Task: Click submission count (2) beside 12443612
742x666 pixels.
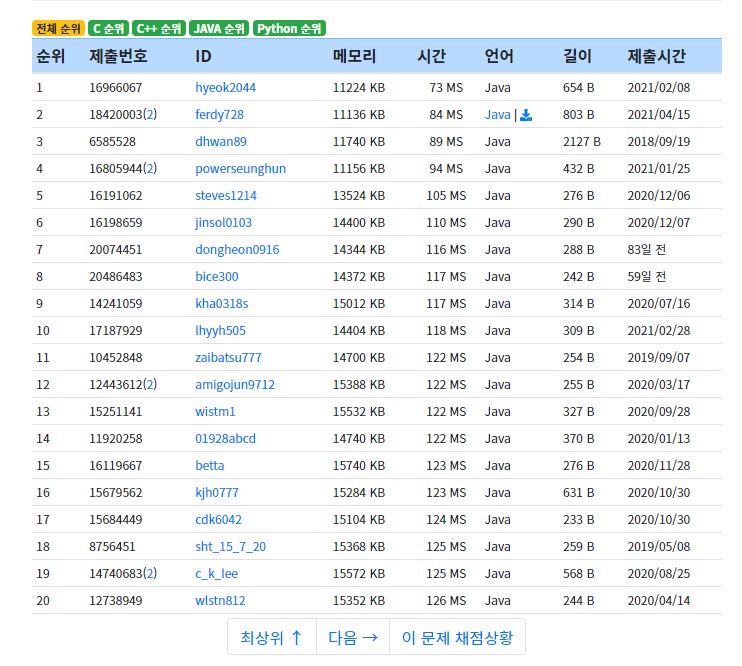Action: pos(150,385)
